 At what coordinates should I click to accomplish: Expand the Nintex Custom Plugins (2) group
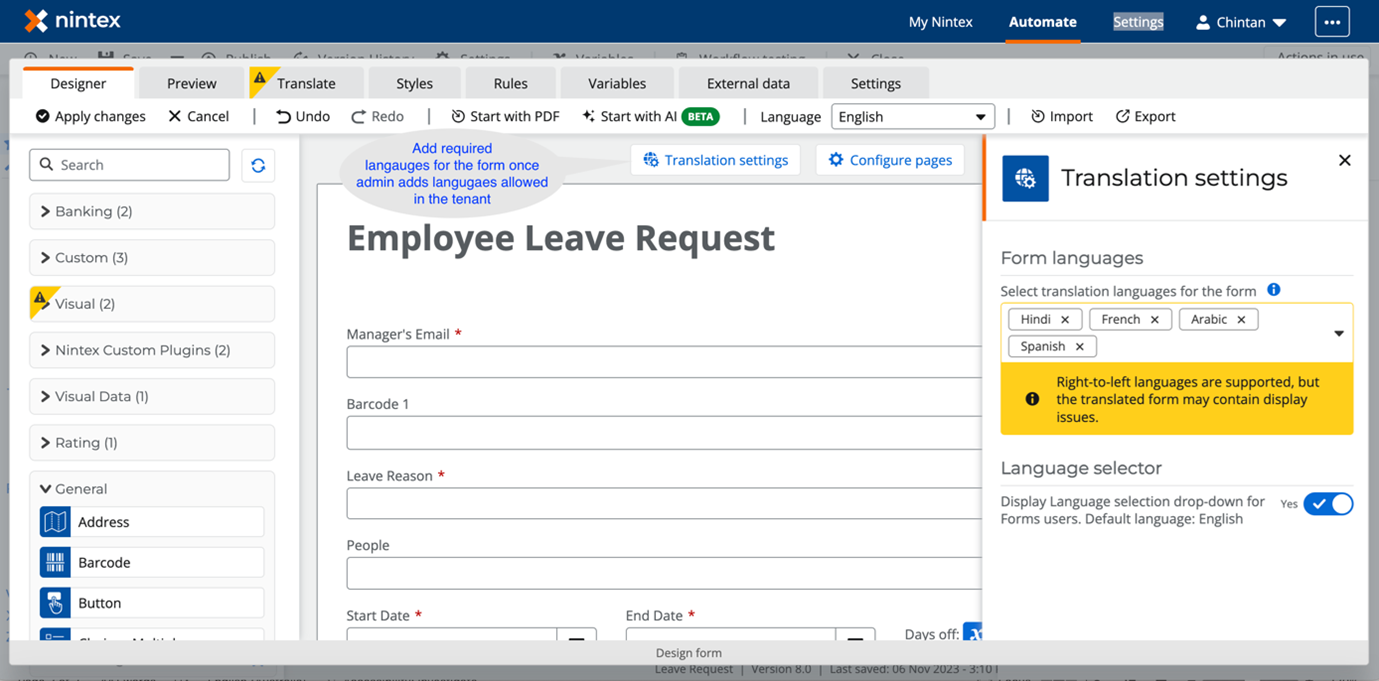click(152, 350)
